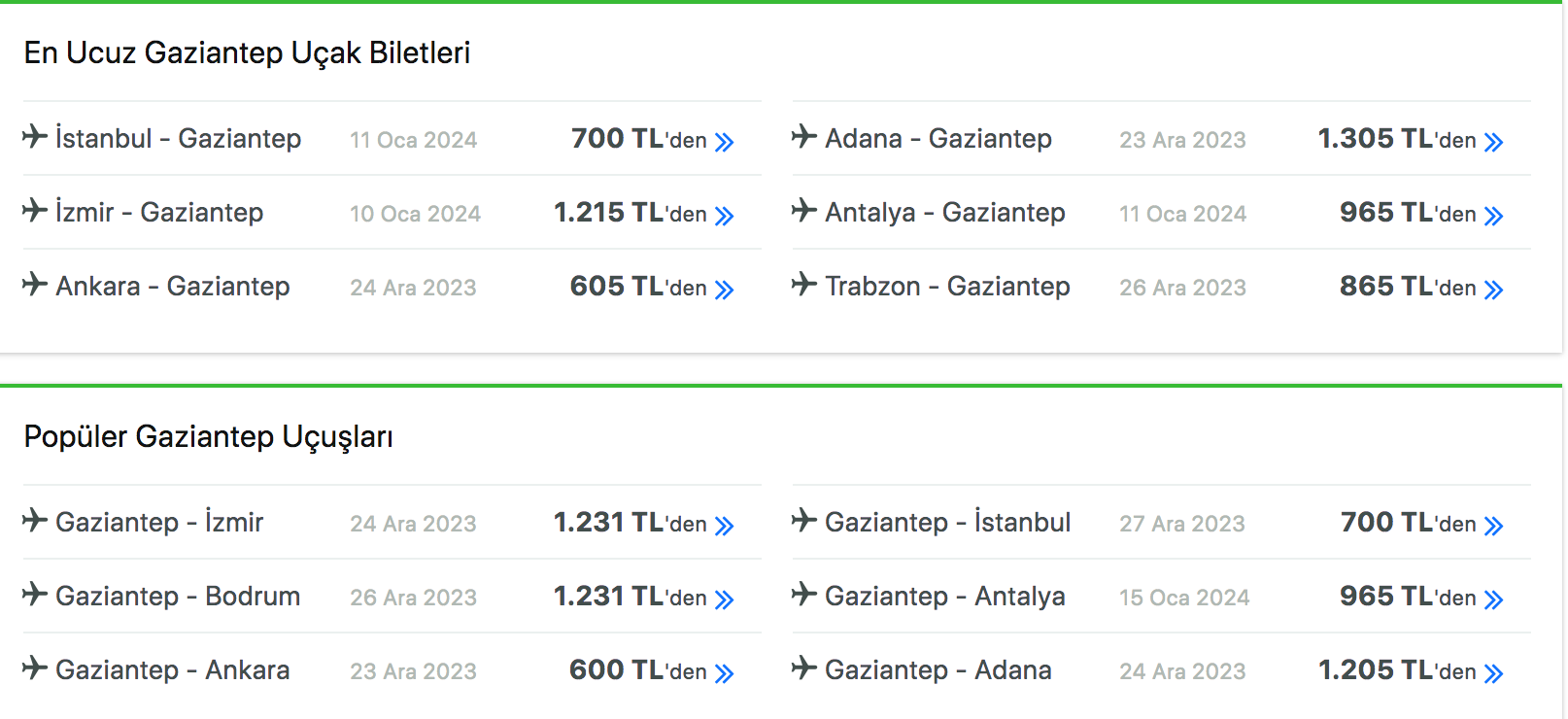Click the 15 Oca 2024 date for Antalya
The width and height of the screenshot is (1568, 719).
pyautogui.click(x=1183, y=598)
